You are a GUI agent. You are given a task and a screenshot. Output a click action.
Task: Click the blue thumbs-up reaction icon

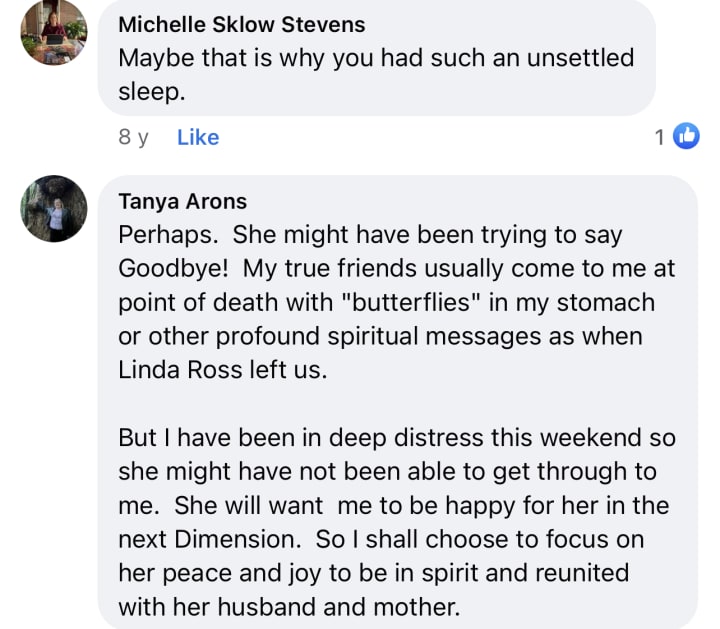pos(686,137)
